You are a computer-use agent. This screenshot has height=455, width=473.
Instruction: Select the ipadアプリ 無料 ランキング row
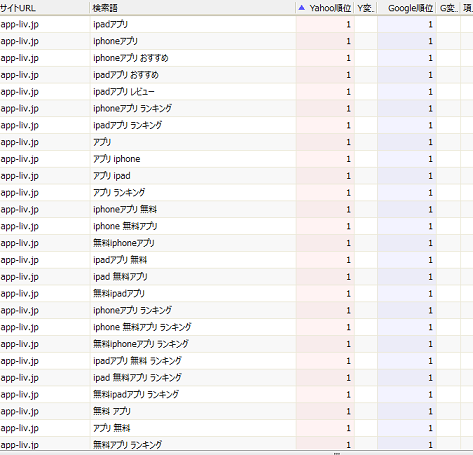tap(236, 361)
